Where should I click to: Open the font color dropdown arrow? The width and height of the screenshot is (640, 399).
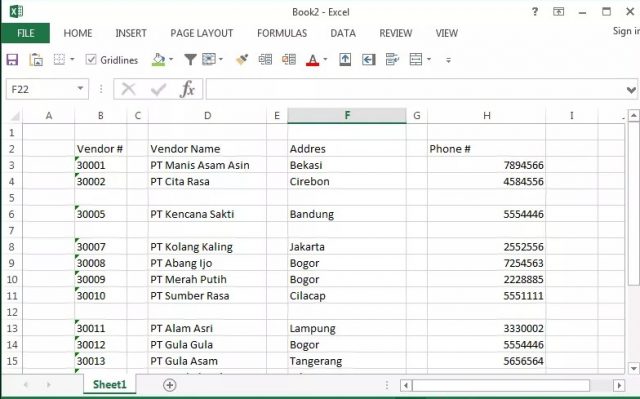[x=325, y=60]
